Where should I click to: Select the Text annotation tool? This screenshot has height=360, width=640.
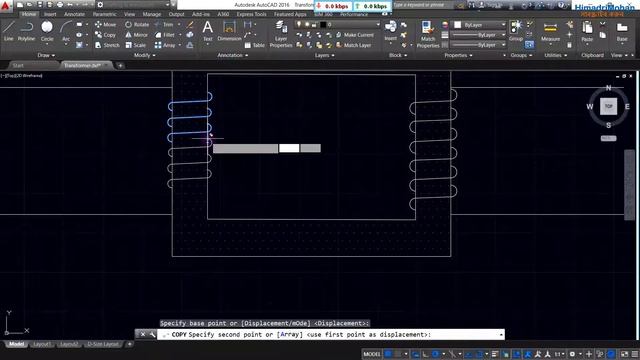click(x=207, y=31)
